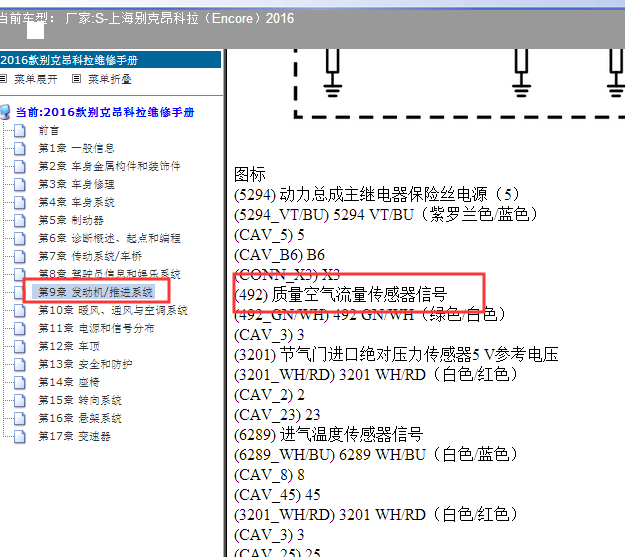
Task: Open root node 当前:2016款别克昂科拉维修手册
Action: (105, 112)
